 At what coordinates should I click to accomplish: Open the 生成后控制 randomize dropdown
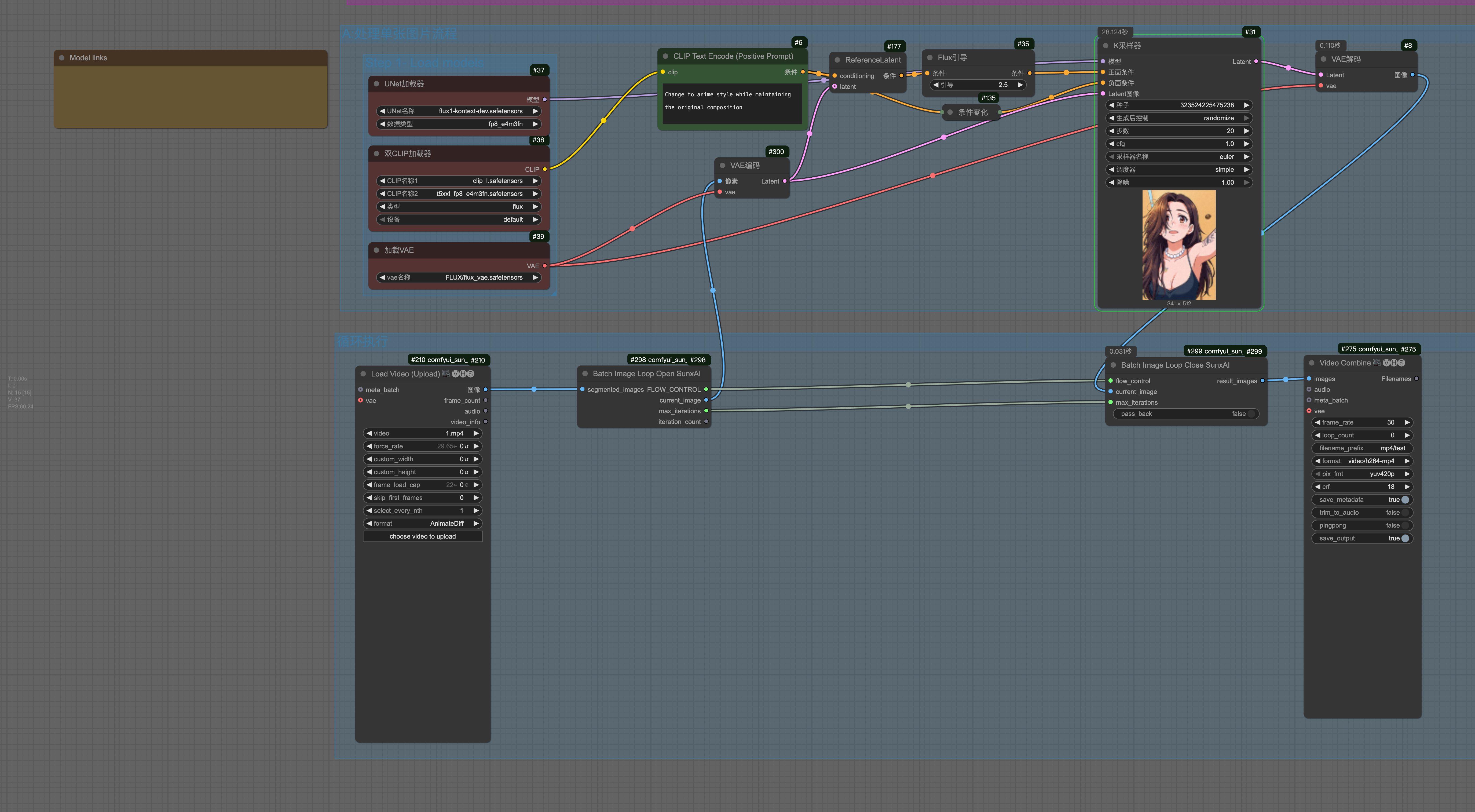[1179, 118]
